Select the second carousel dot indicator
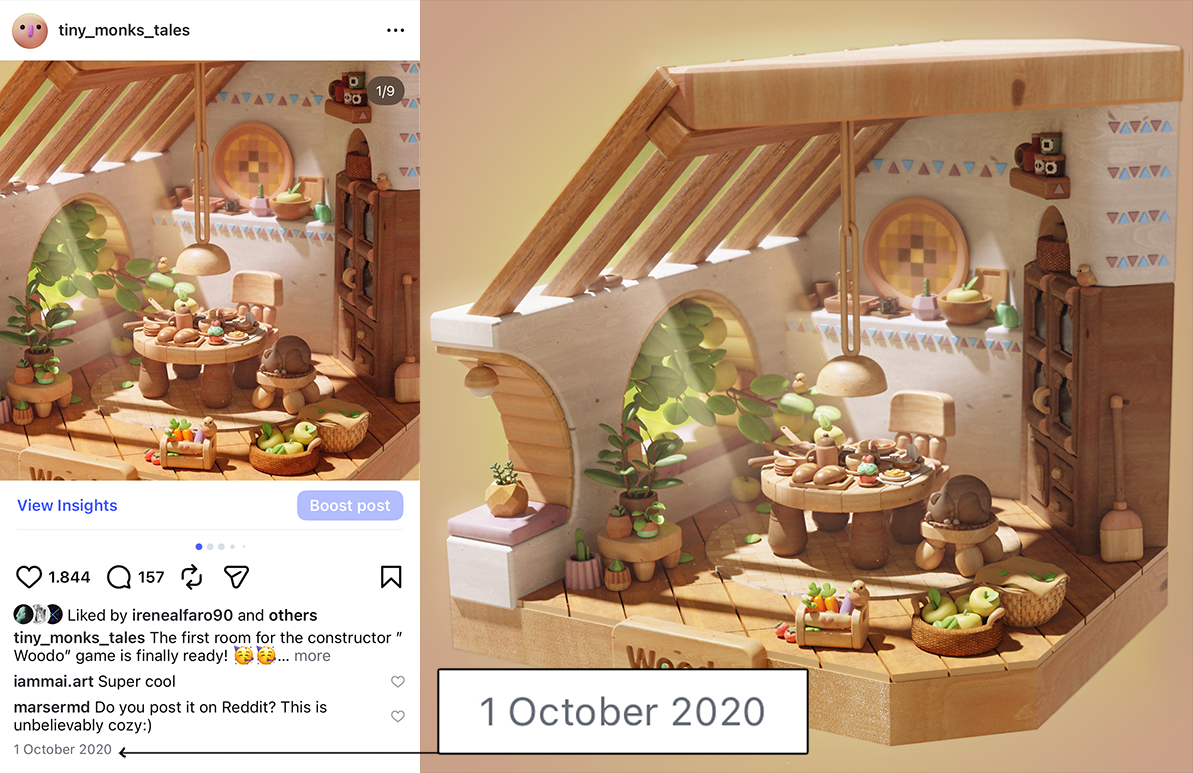 point(210,546)
